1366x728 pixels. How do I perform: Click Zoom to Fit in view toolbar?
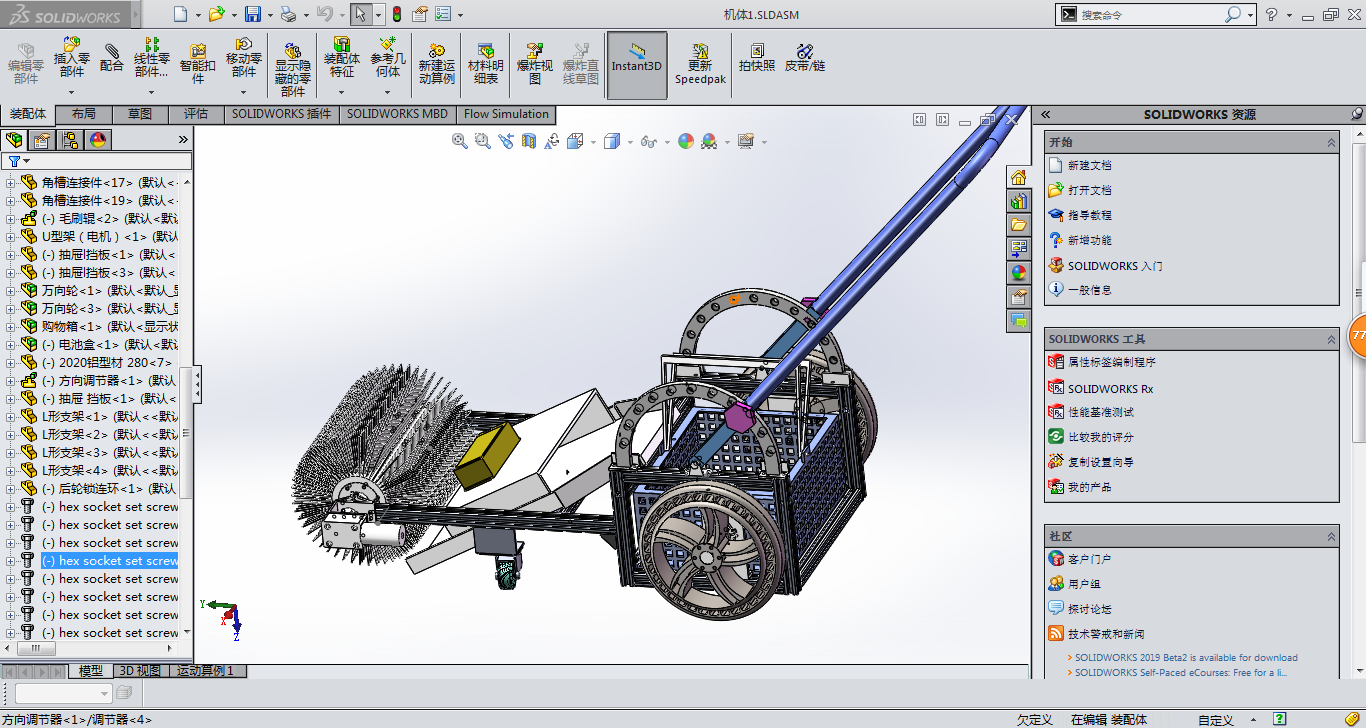(x=460, y=141)
